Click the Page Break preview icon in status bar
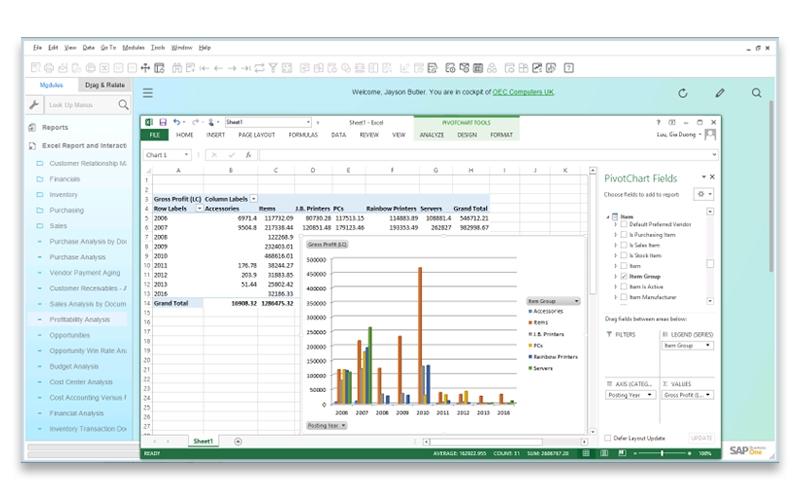 pos(622,453)
